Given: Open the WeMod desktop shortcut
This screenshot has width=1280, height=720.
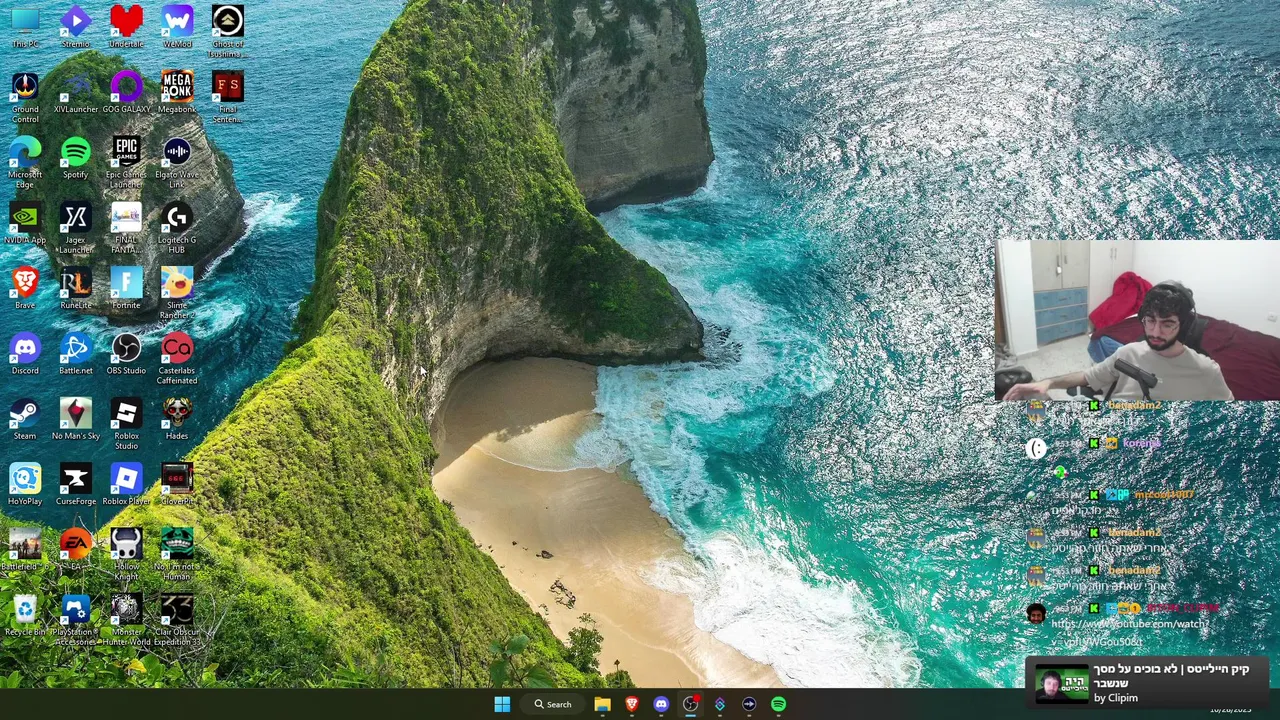Looking at the screenshot, I should pyautogui.click(x=177, y=27).
